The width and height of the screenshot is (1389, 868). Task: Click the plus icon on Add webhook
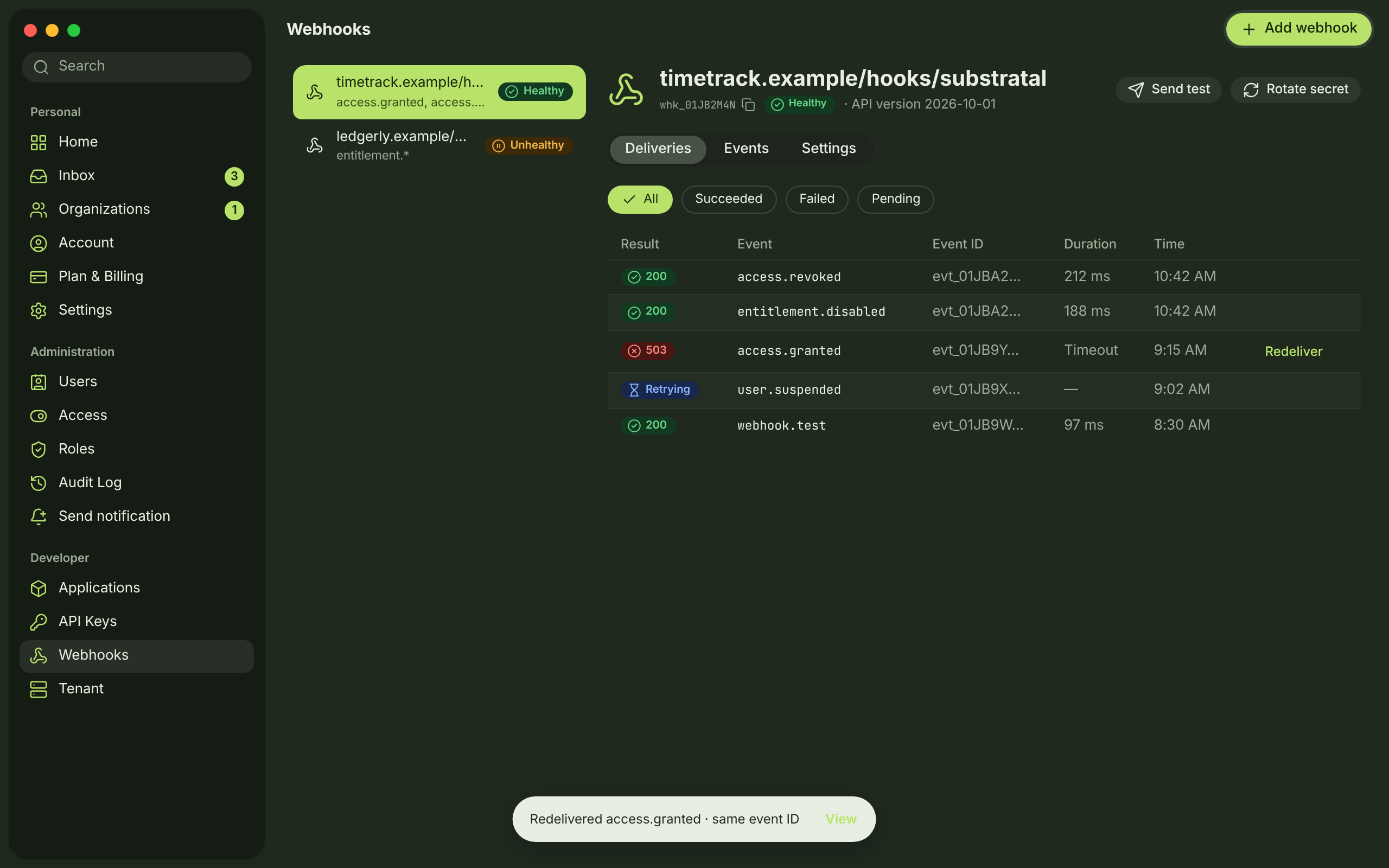(x=1248, y=29)
